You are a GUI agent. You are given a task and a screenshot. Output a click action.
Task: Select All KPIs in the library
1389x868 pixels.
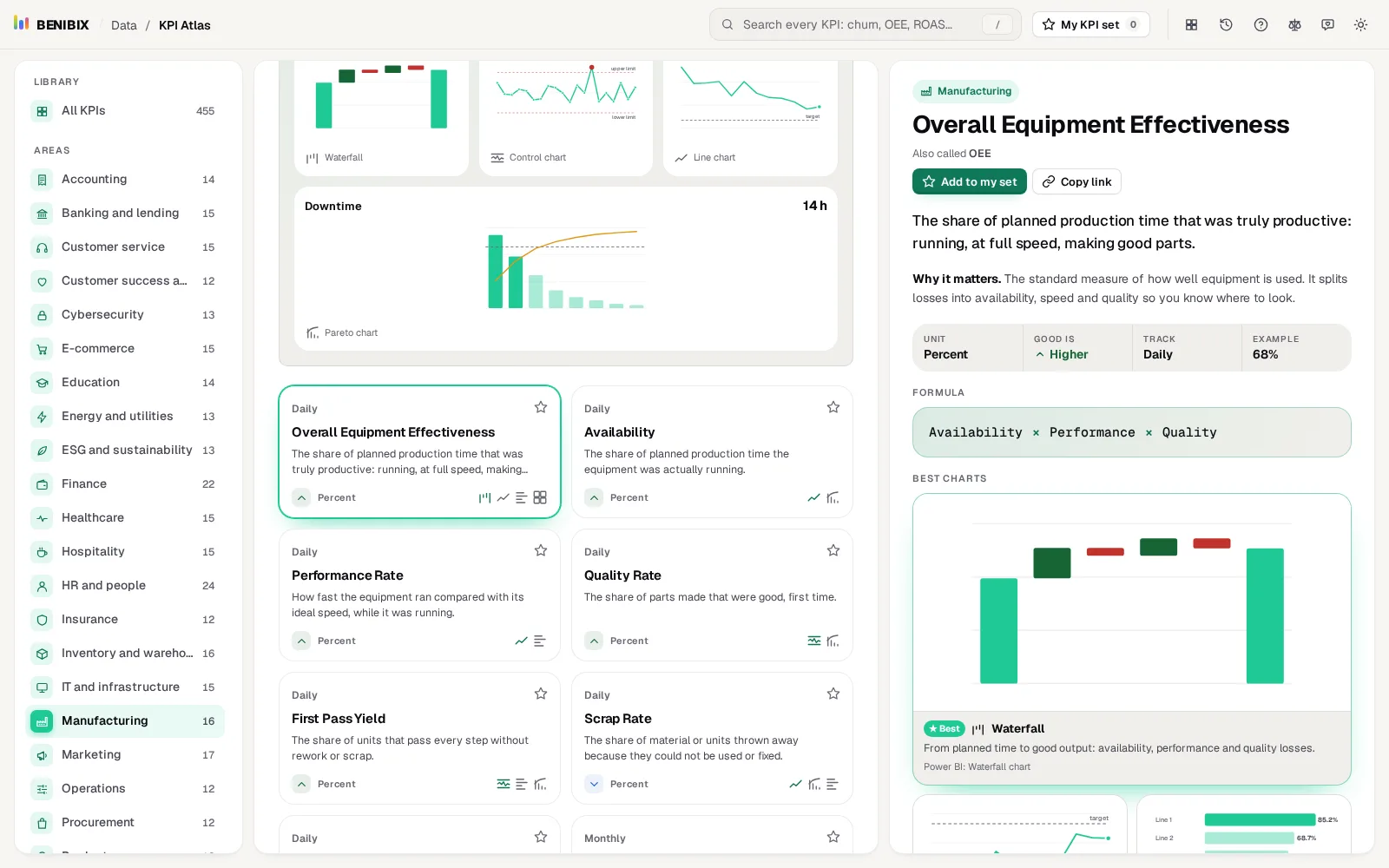point(125,111)
